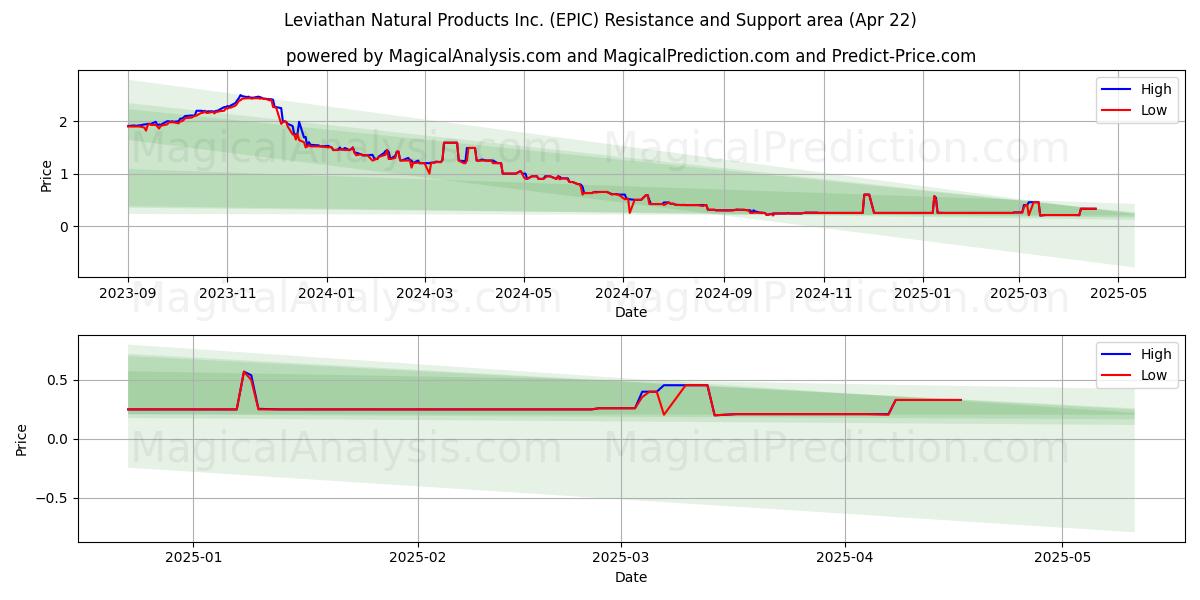Image resolution: width=1200 pixels, height=600 pixels.
Task: Click the '2024-03' x-axis label of top chart
Action: (425, 294)
